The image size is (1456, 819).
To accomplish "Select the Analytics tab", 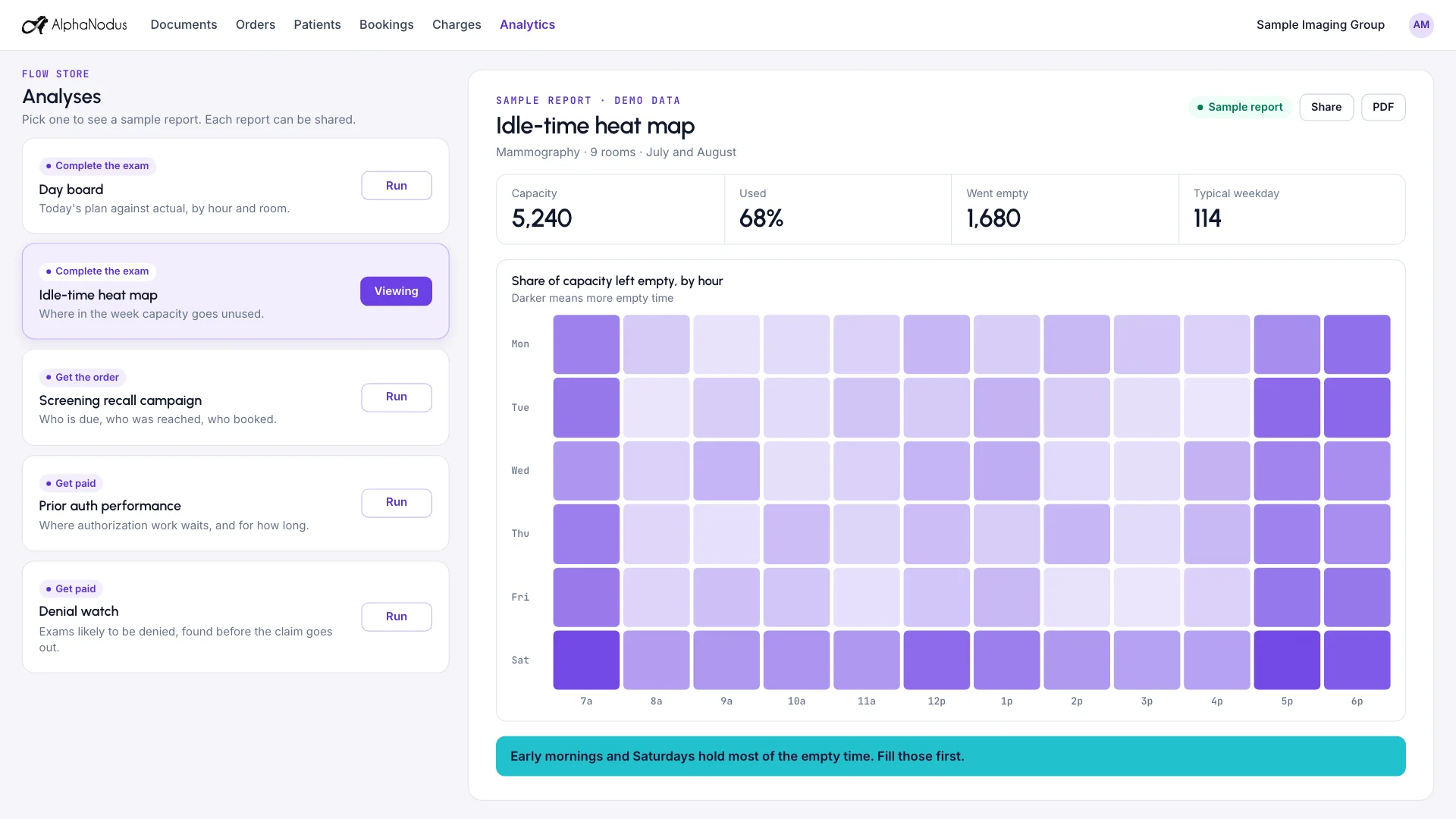I will 527,25.
